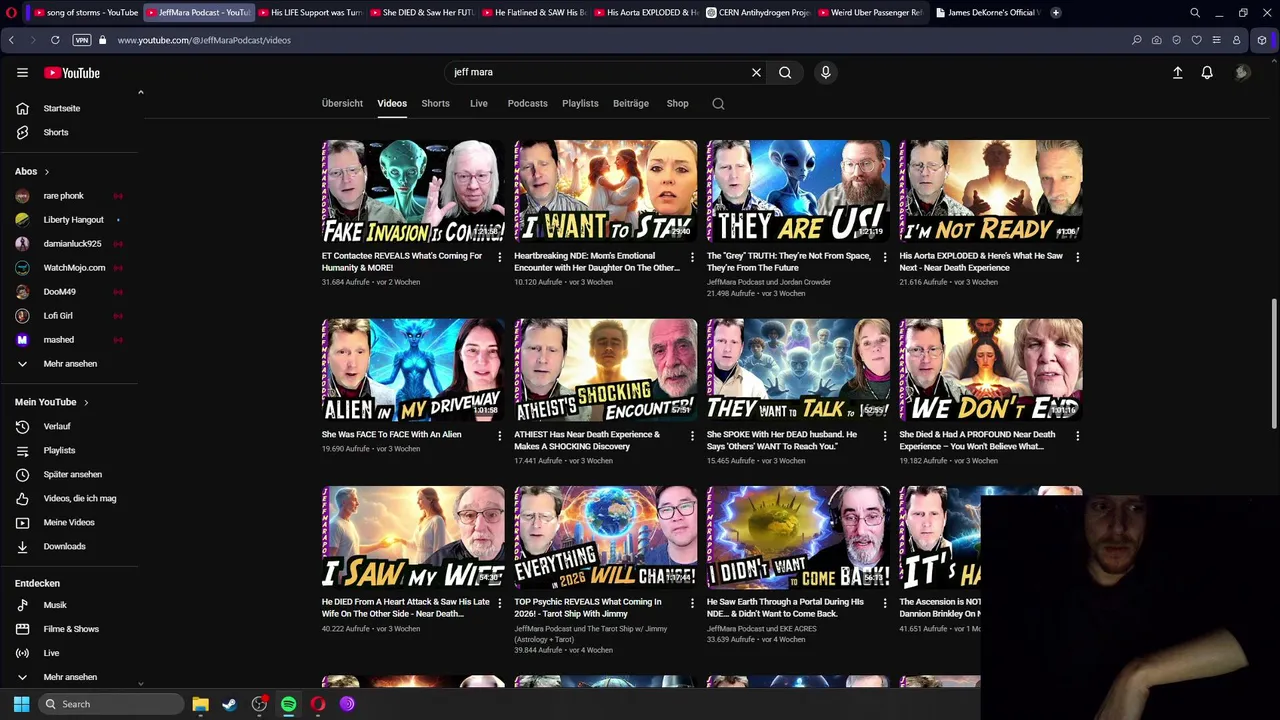
Task: Expand the Mein YouTube section arrow
Action: [86, 402]
